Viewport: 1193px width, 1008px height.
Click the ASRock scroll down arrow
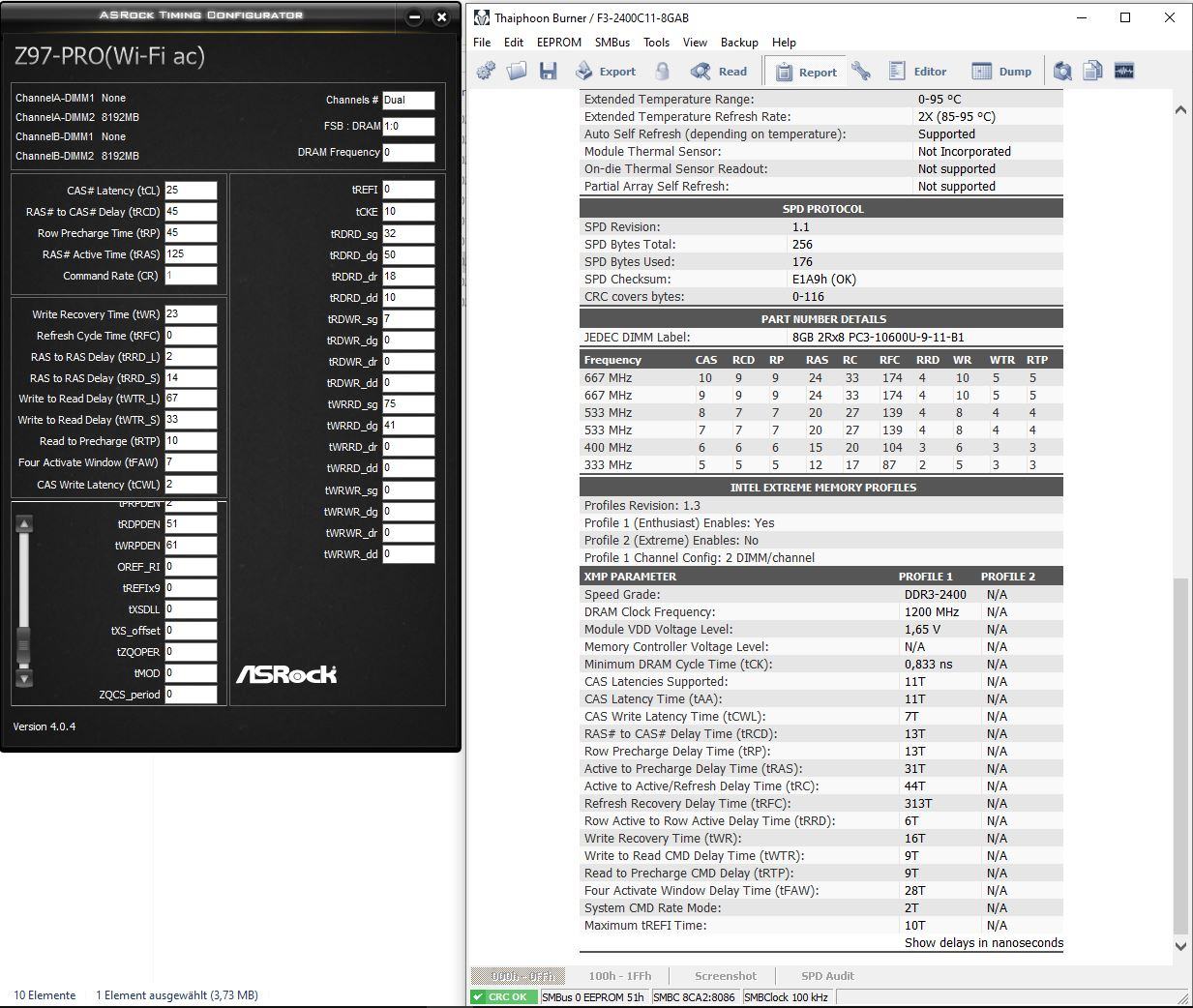24,678
